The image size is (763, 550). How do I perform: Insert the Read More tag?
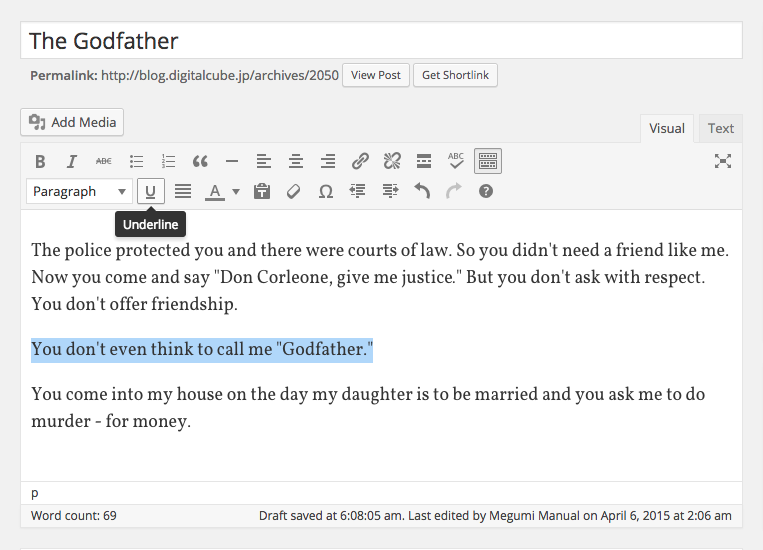(x=424, y=161)
